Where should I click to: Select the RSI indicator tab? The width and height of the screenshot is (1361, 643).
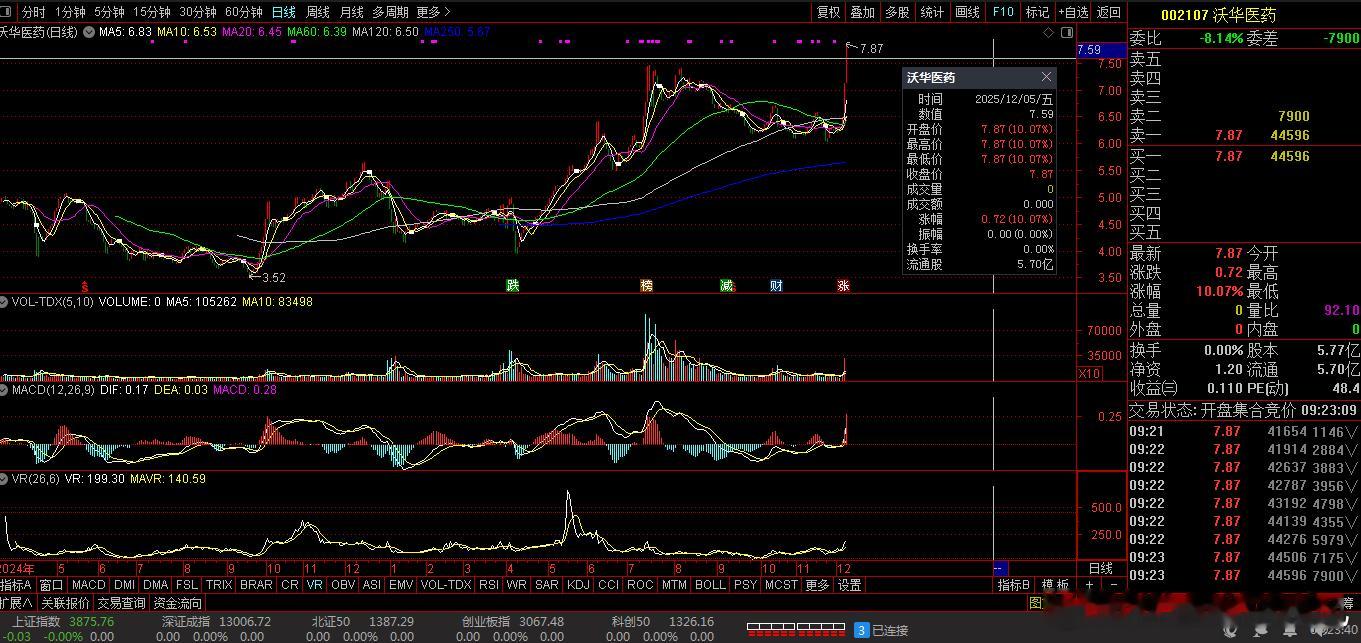point(488,585)
